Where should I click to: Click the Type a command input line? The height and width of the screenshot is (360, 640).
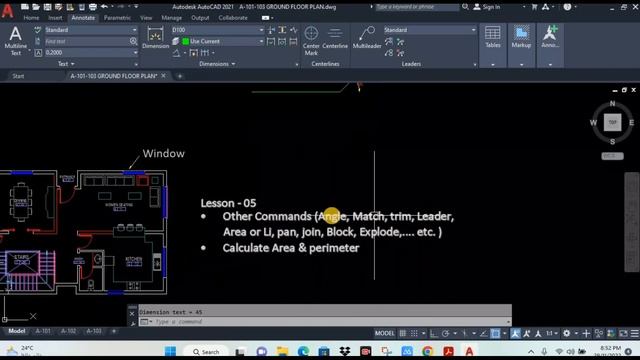click(325, 322)
